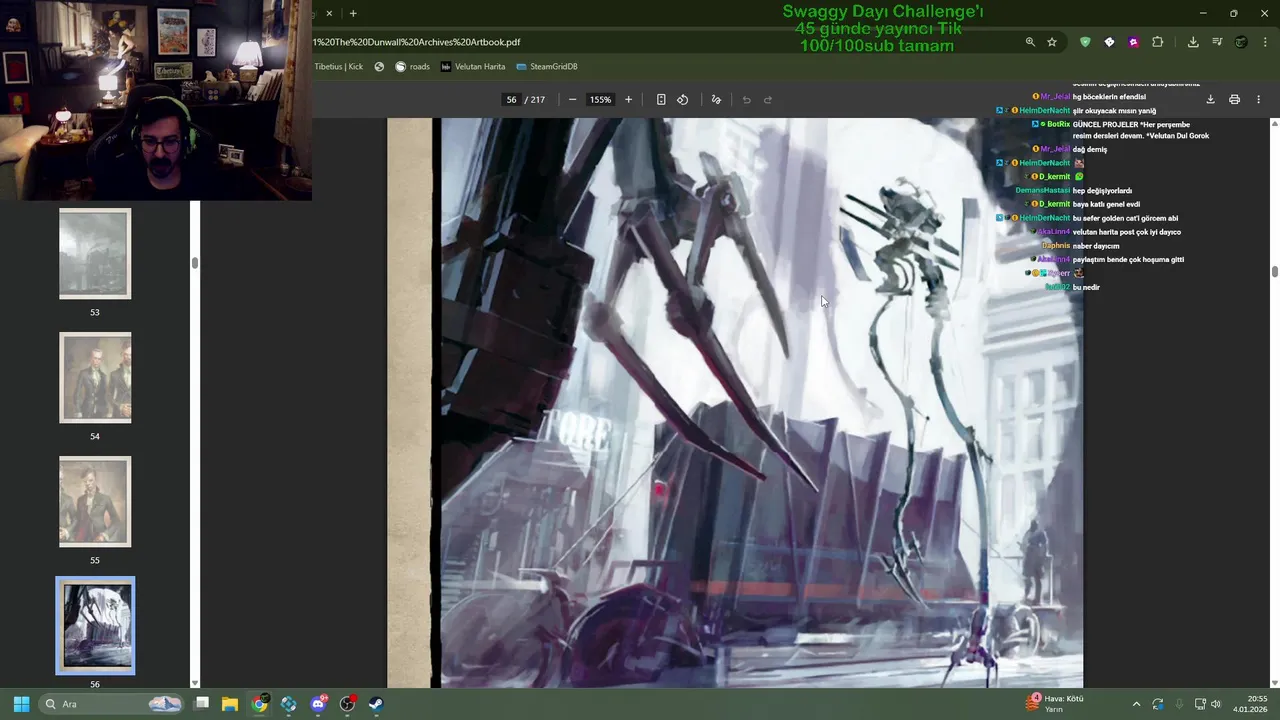The height and width of the screenshot is (720, 1280).
Task: Open the volume control in tray
Action: point(1216,704)
